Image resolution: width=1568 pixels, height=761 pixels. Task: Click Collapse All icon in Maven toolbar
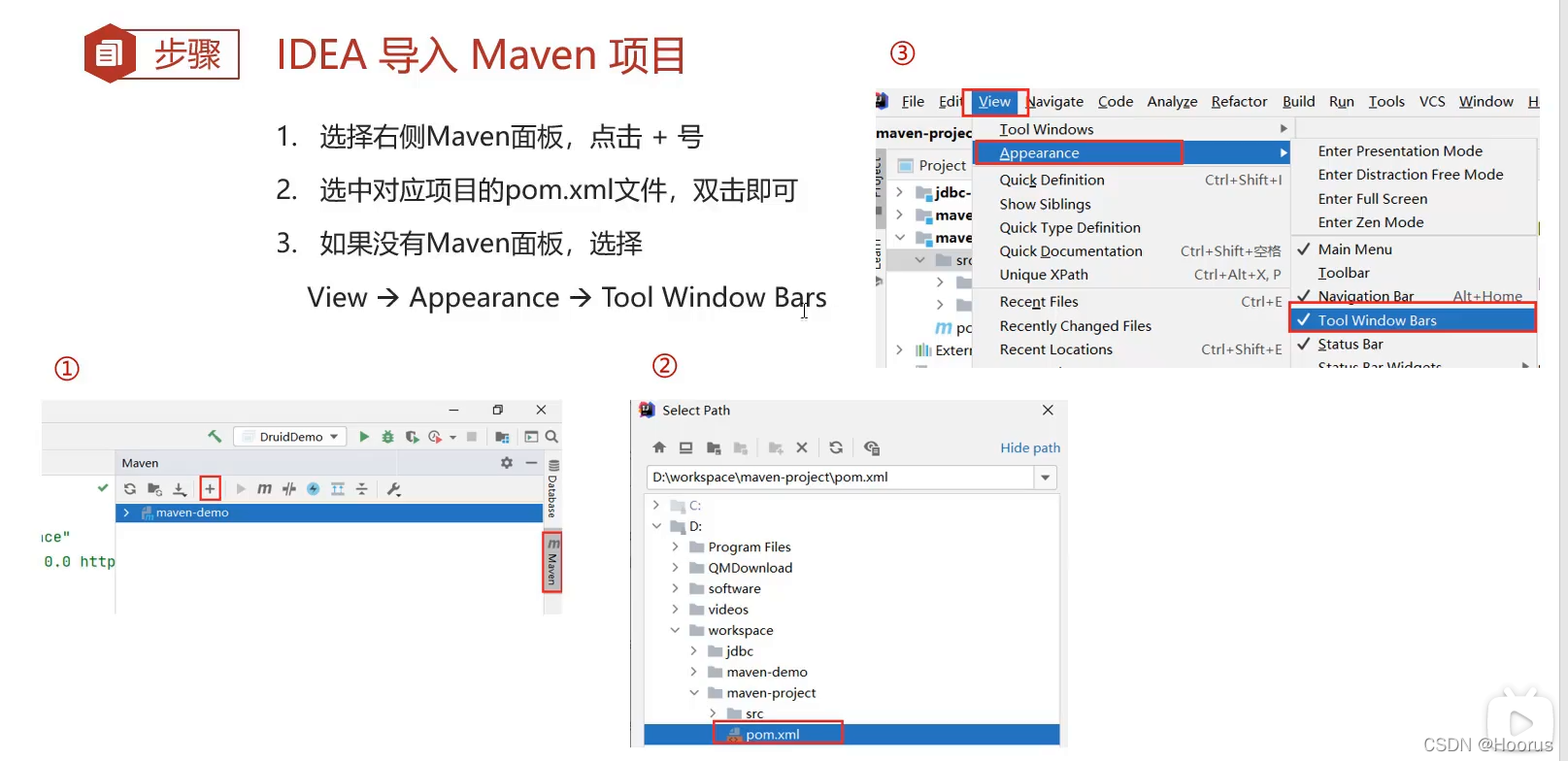[x=361, y=489]
